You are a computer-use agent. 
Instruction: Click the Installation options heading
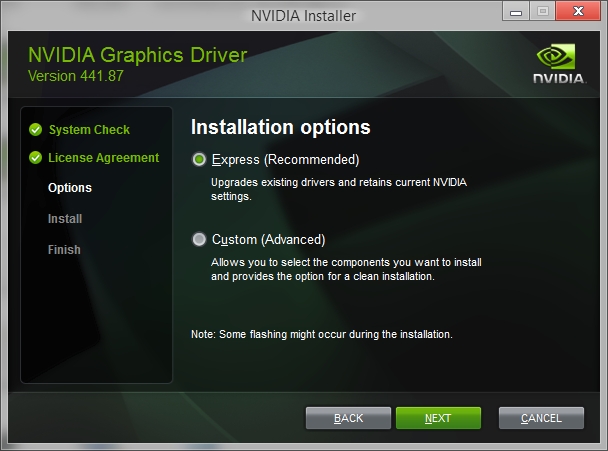point(281,127)
